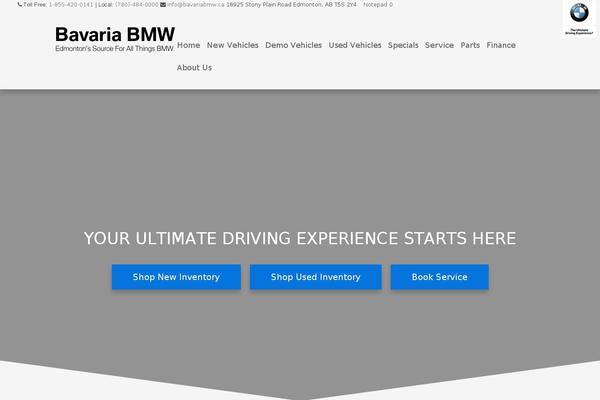Click the BMW roundel logo
This screenshot has height=400, width=600.
click(x=579, y=13)
